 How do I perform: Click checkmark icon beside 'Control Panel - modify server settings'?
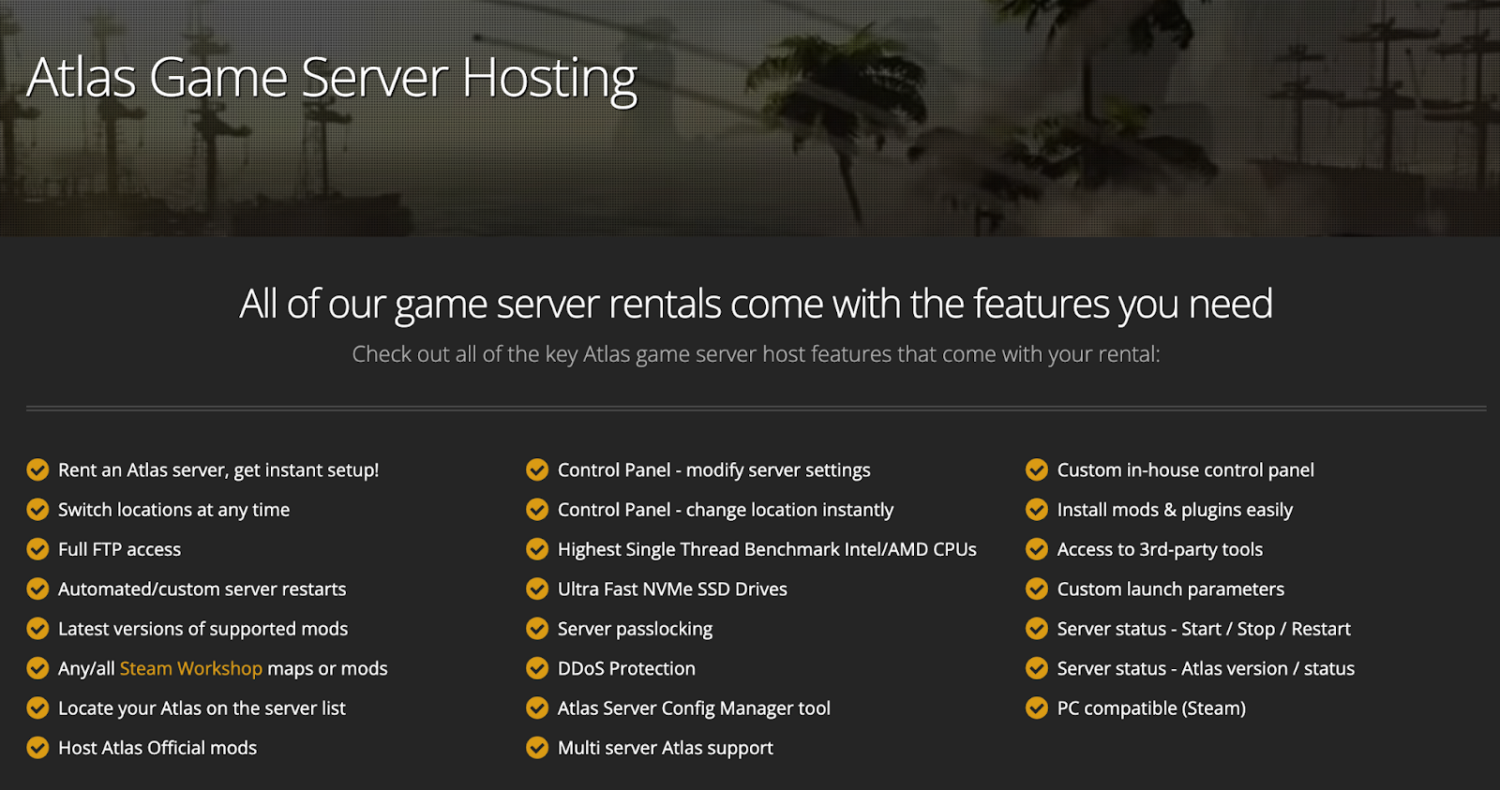[x=537, y=470]
